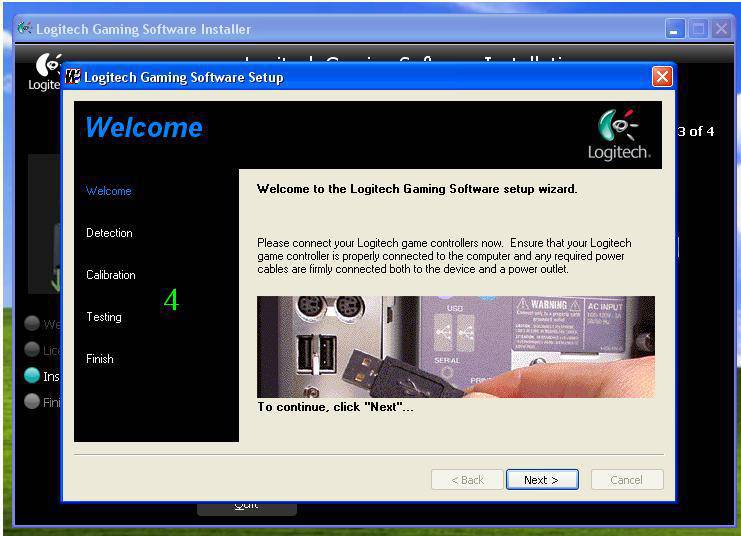Close the Logitech Gaming Software Setup dialog
This screenshot has height=536, width=741.
coord(662,76)
